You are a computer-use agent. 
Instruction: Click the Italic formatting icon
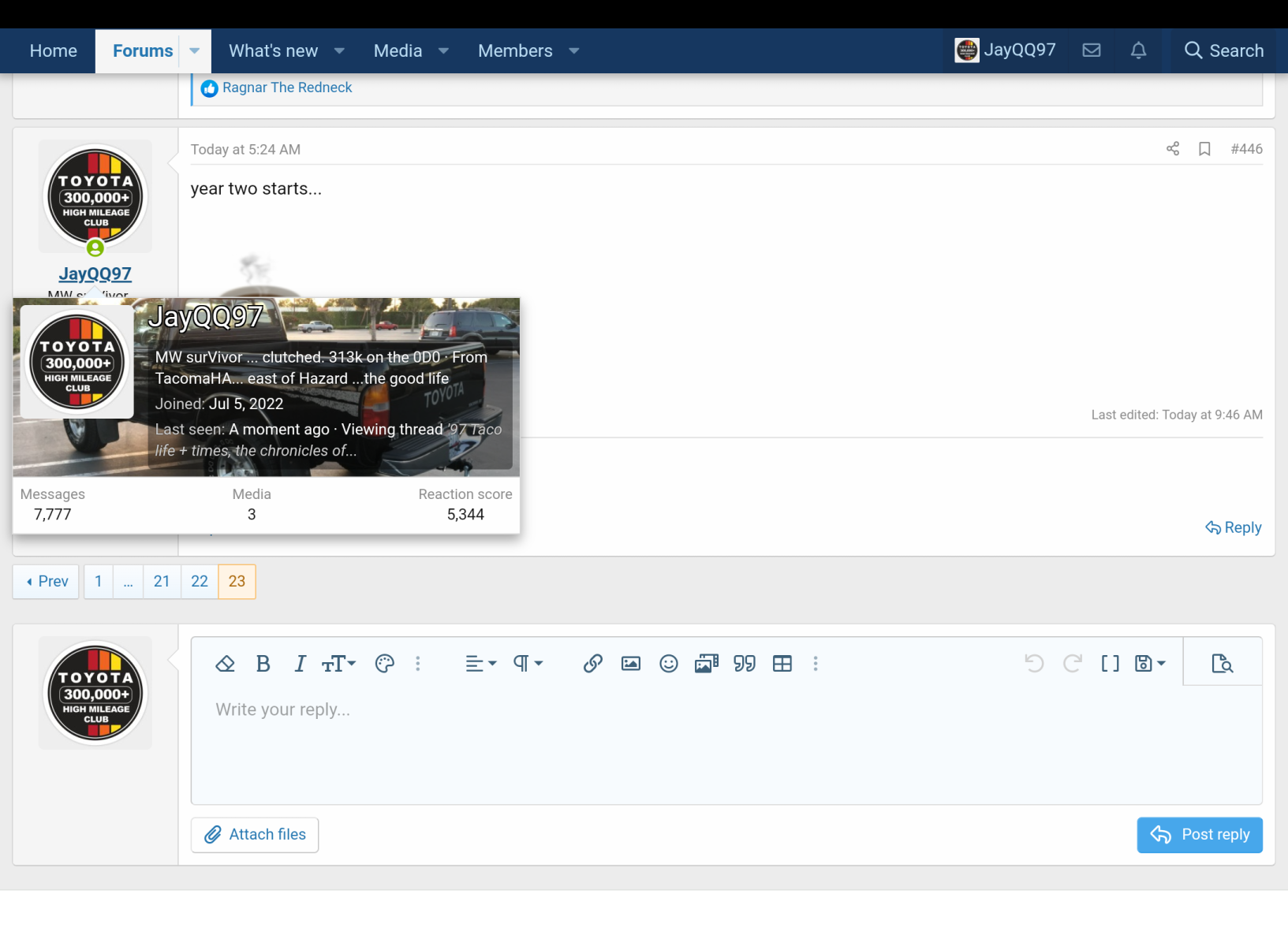(x=300, y=664)
